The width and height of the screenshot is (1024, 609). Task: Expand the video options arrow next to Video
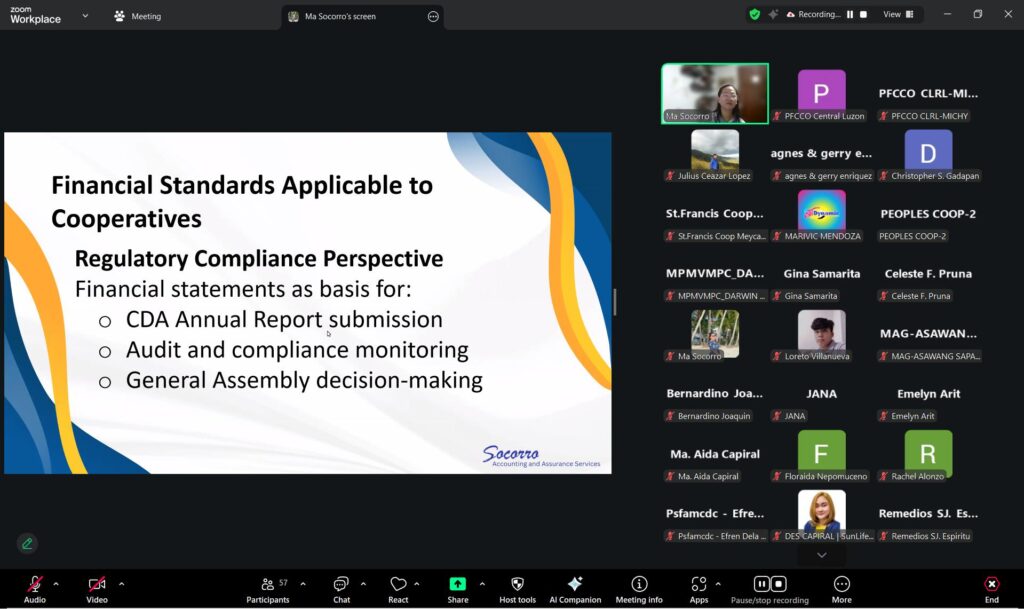(x=122, y=584)
